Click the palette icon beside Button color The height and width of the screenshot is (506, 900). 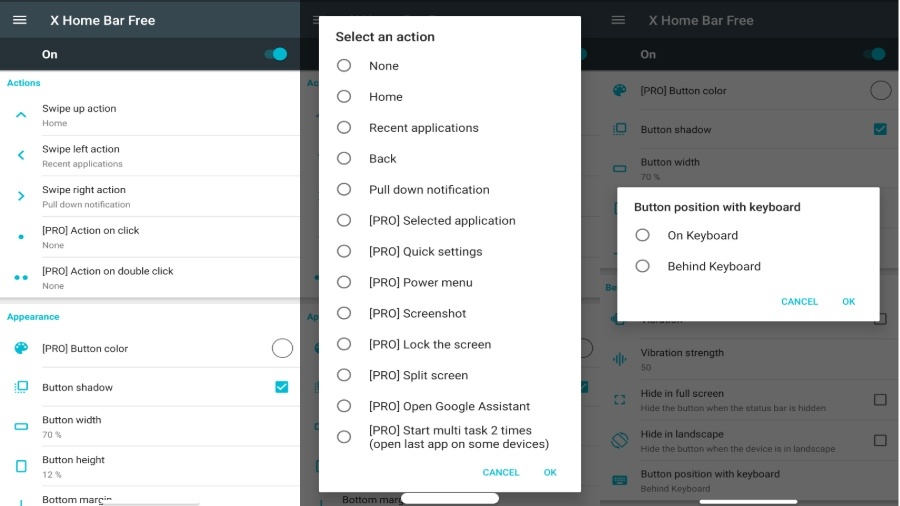click(x=21, y=348)
